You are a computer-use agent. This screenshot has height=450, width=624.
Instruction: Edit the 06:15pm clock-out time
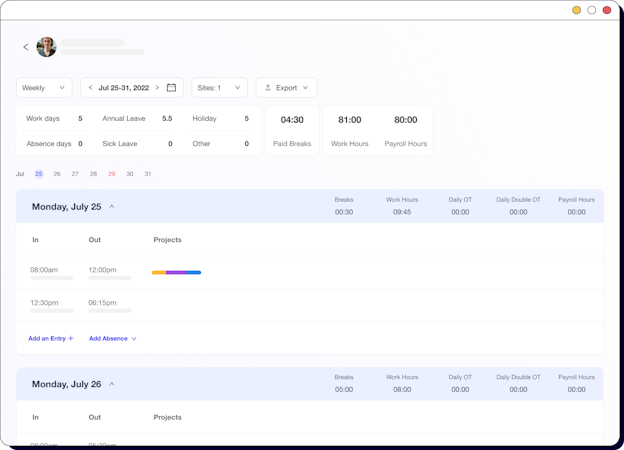point(102,303)
